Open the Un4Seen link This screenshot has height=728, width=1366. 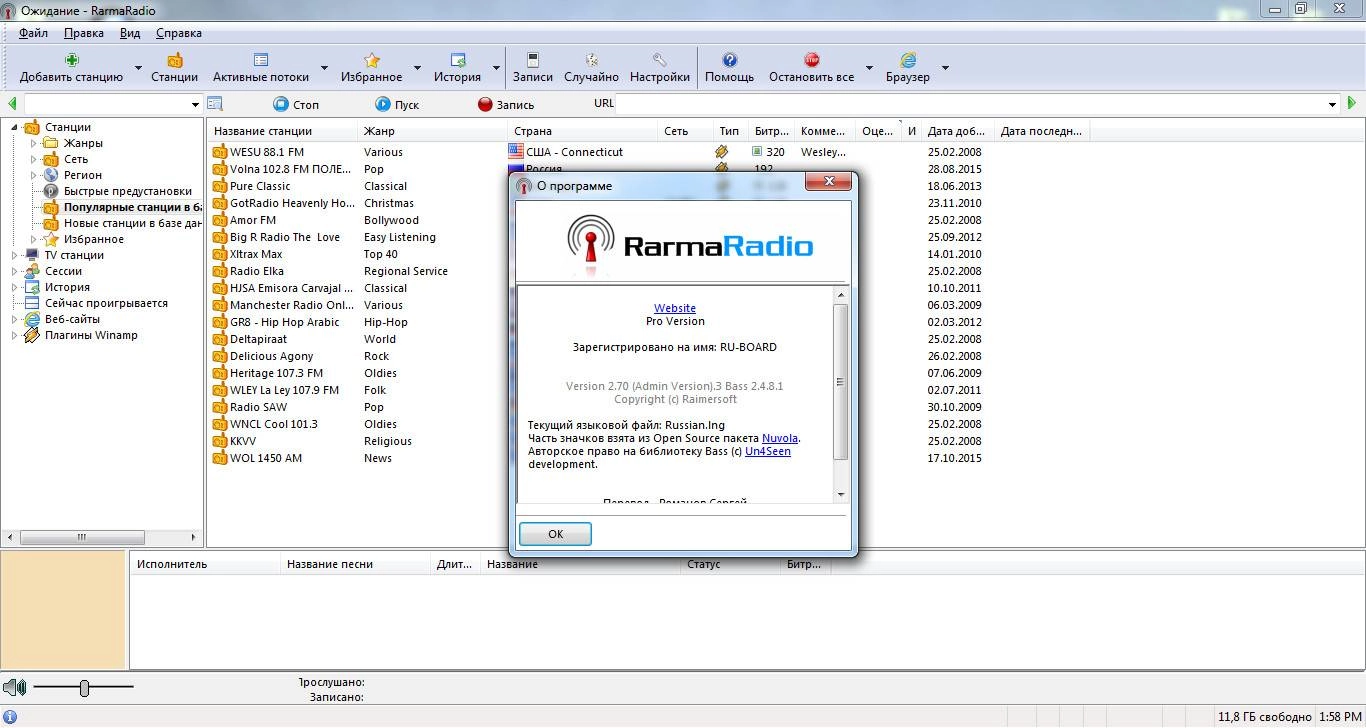768,451
